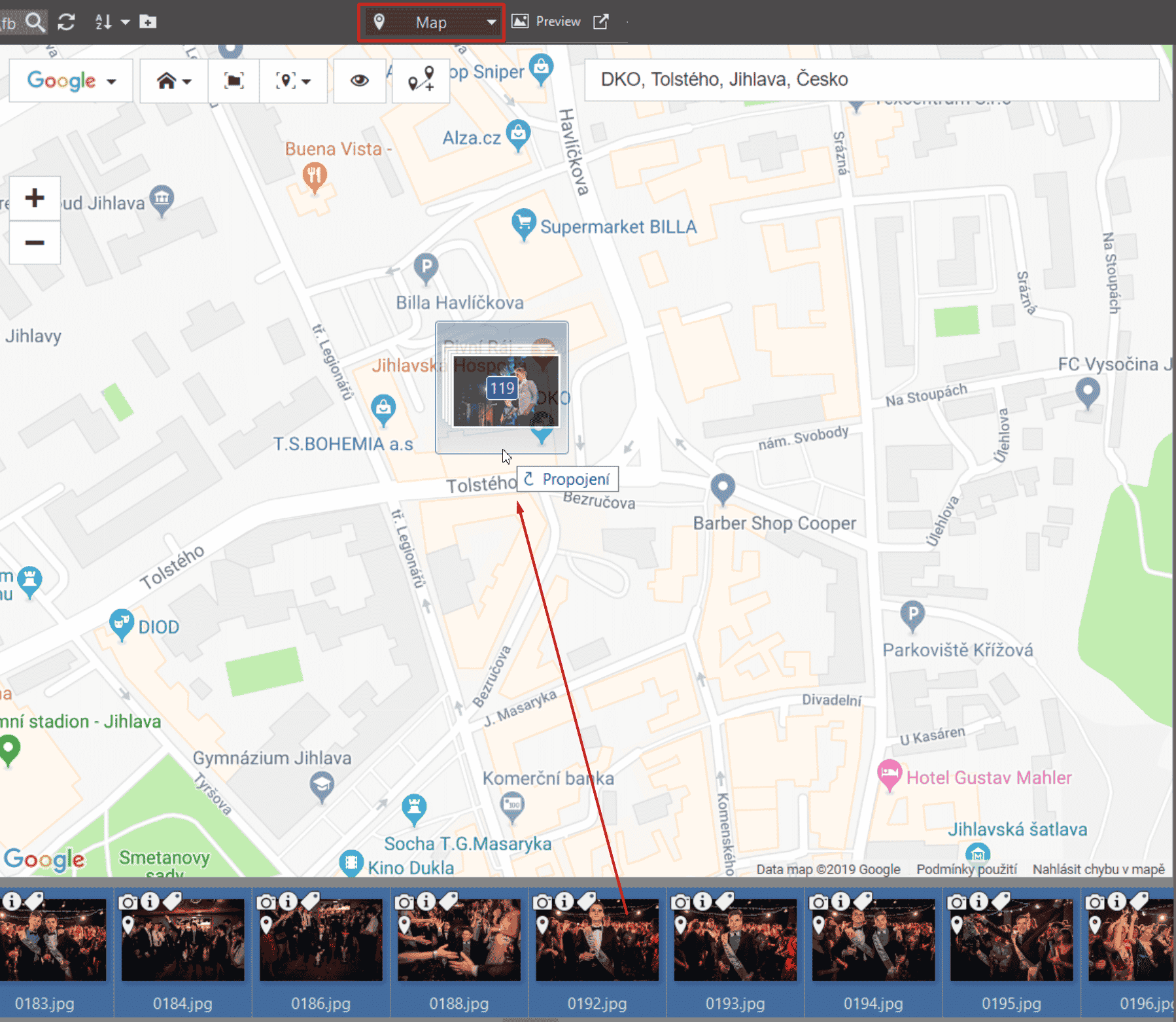
Task: Click the Socha T.G.Masaryka monument marker
Action: tap(414, 810)
